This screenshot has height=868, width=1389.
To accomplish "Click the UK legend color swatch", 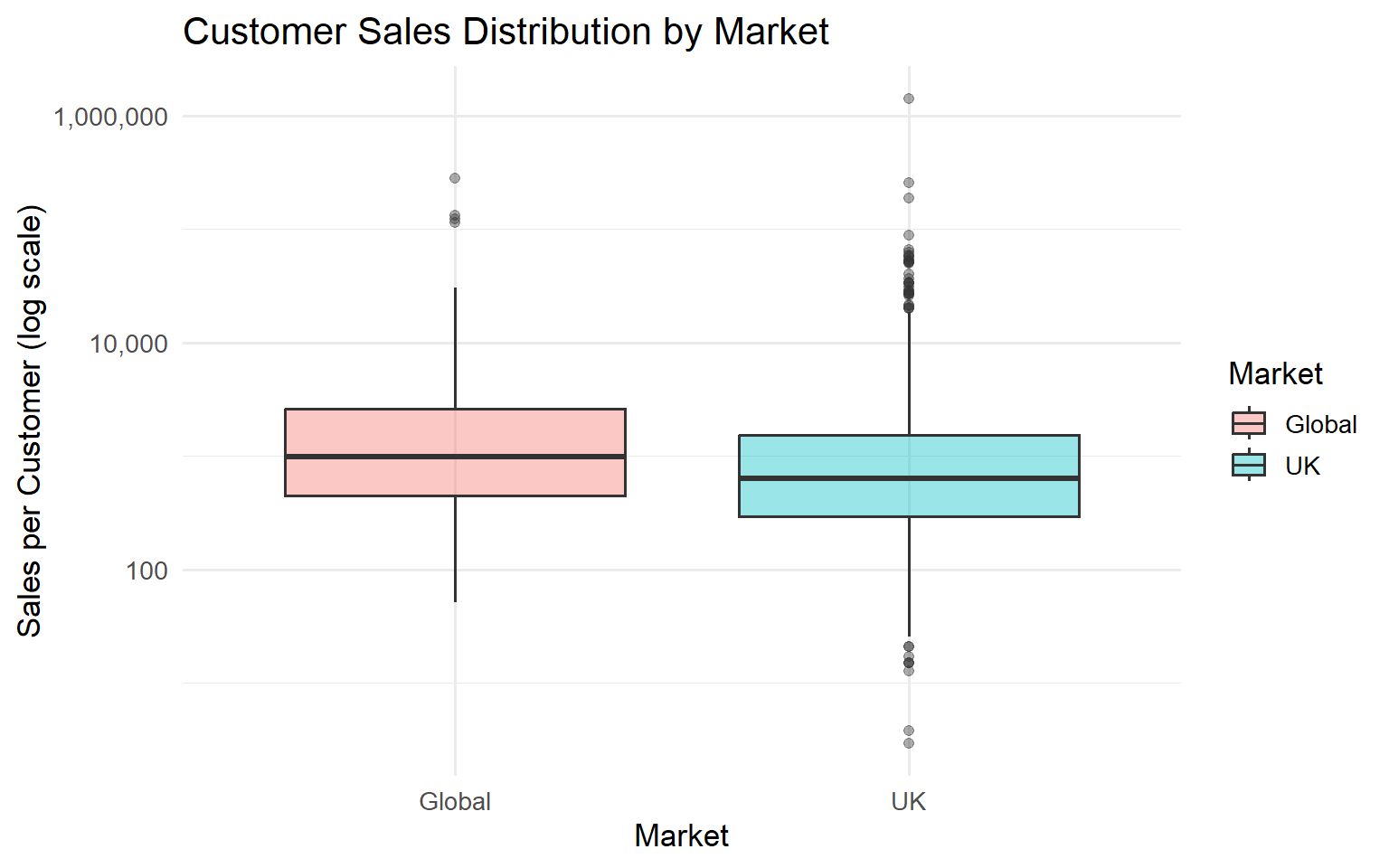I will point(1249,465).
